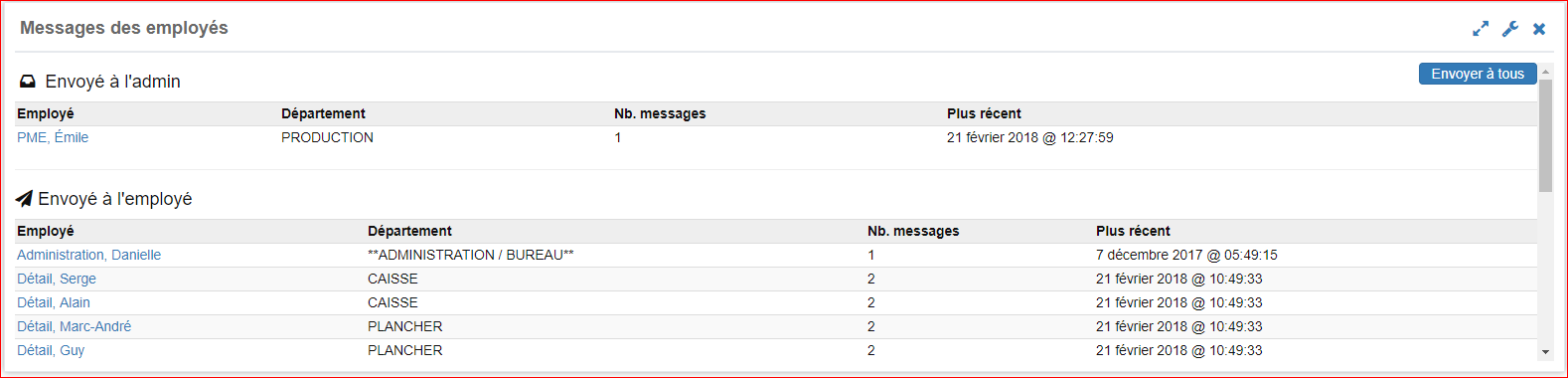Open employee link PME, Émile
The height and width of the screenshot is (378, 1568).
(53, 137)
